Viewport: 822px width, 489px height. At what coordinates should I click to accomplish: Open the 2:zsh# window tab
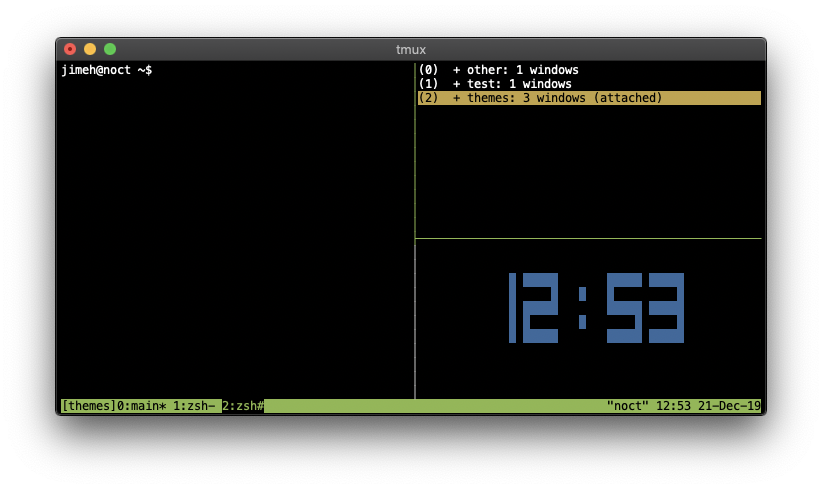pos(243,406)
